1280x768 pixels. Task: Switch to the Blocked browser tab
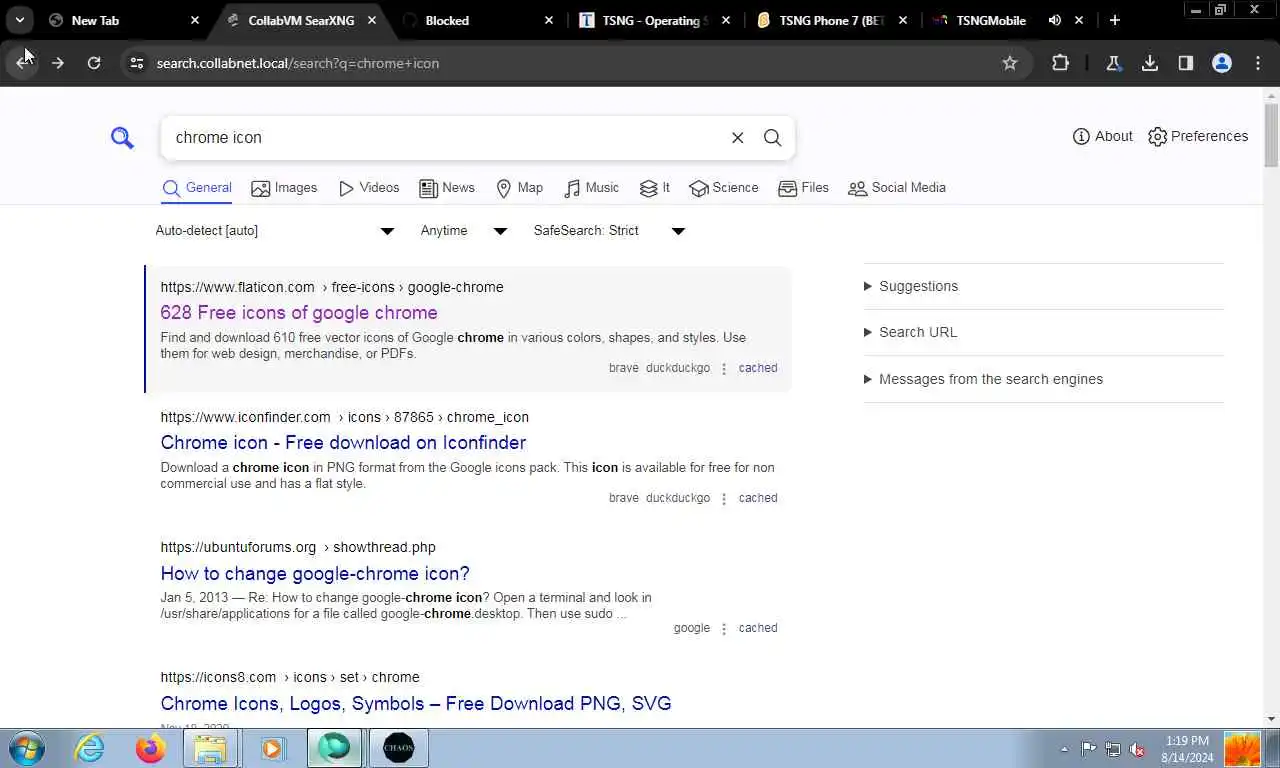[x=477, y=20]
